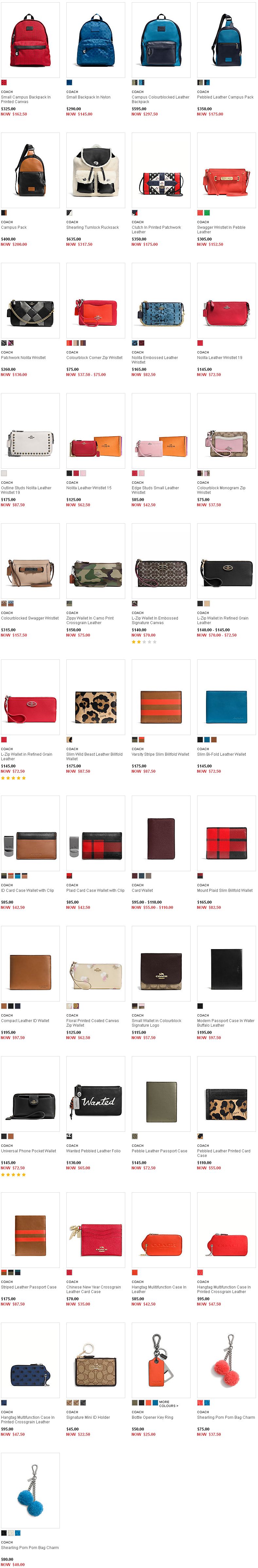Open the Small Campus Backpack red canvas image

[x=30, y=40]
